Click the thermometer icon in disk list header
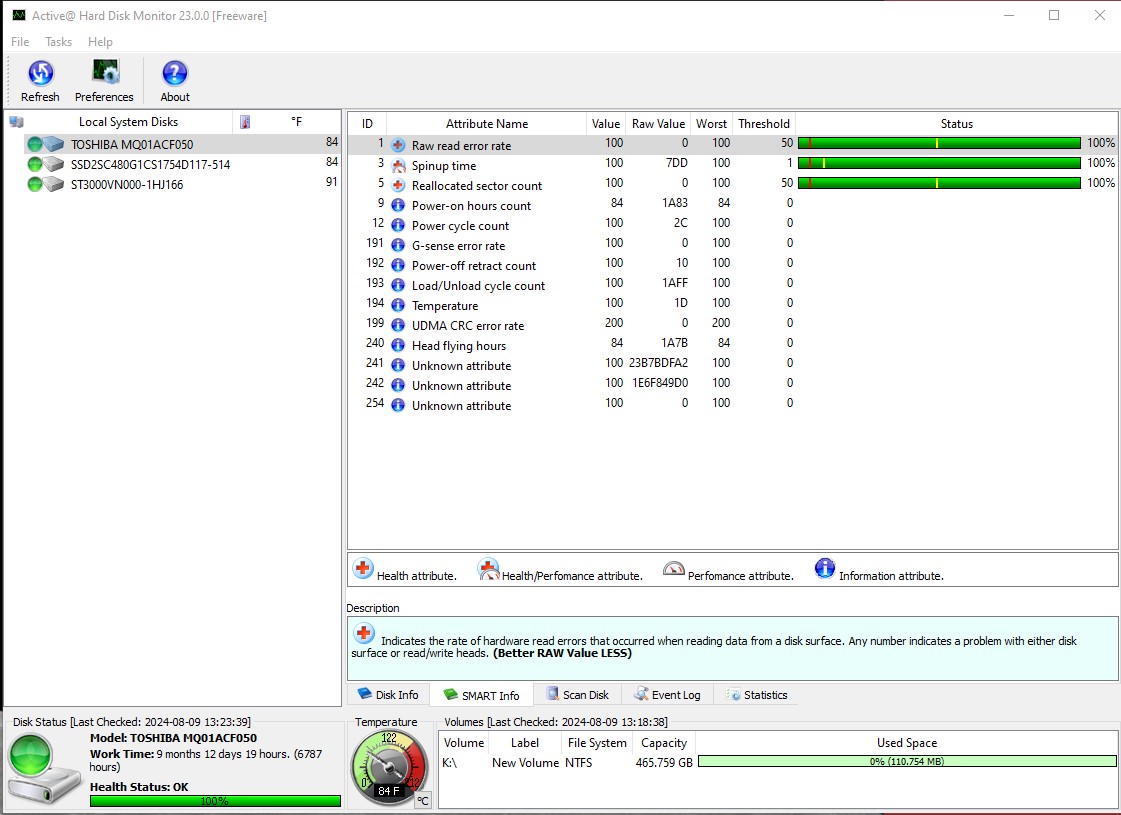 [x=245, y=122]
